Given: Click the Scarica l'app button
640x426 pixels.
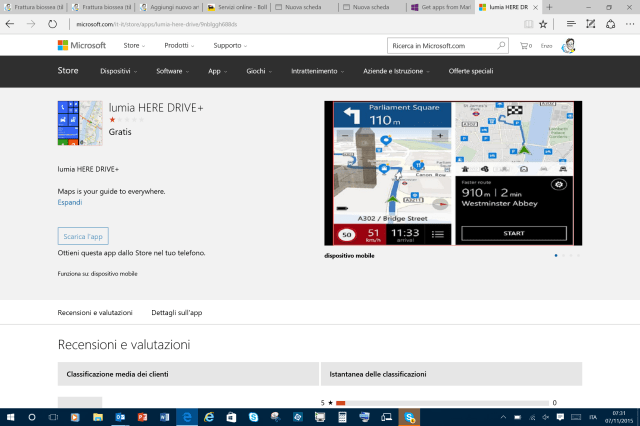Looking at the screenshot, I should pyautogui.click(x=83, y=236).
